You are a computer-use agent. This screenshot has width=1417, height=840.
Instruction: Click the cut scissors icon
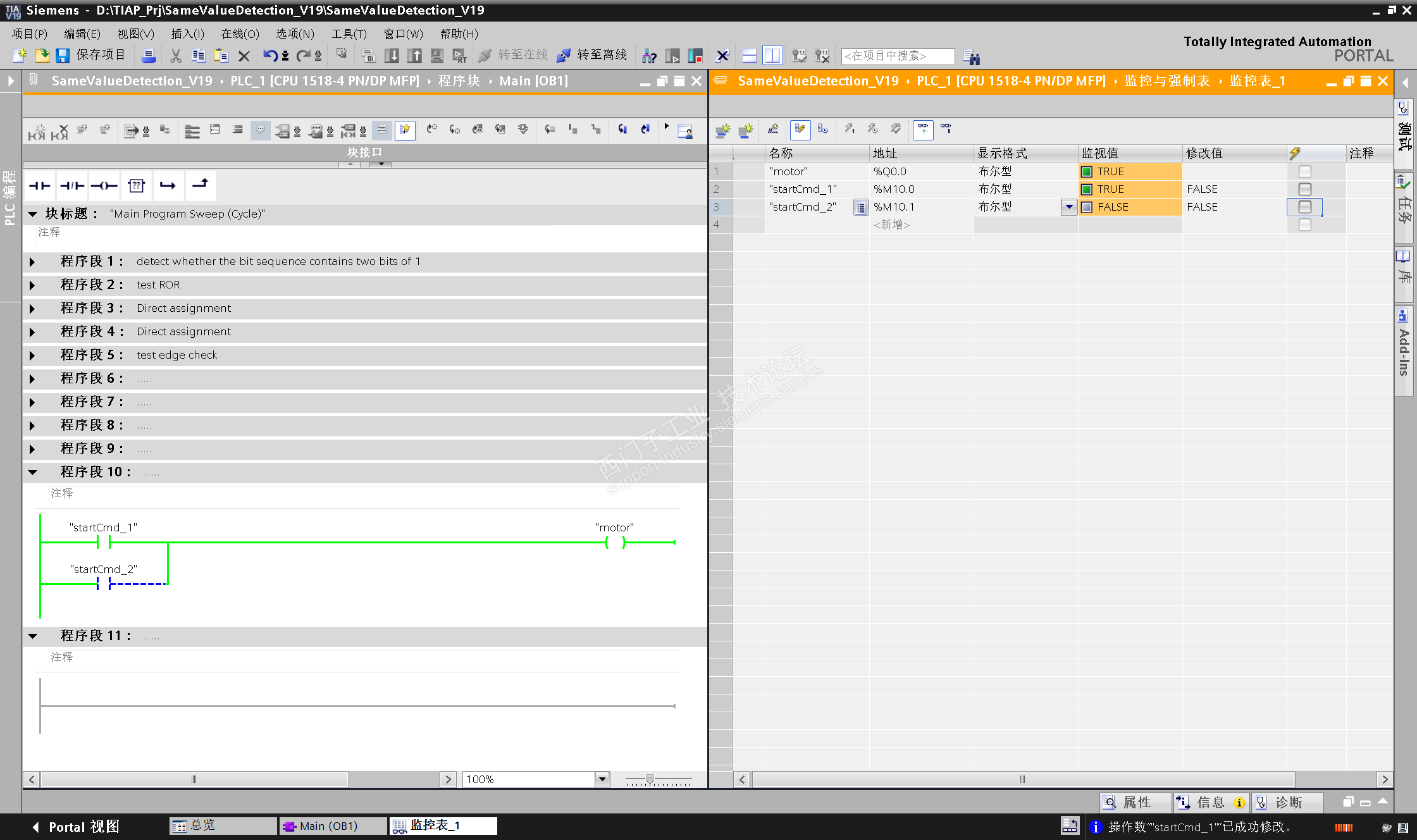click(176, 56)
